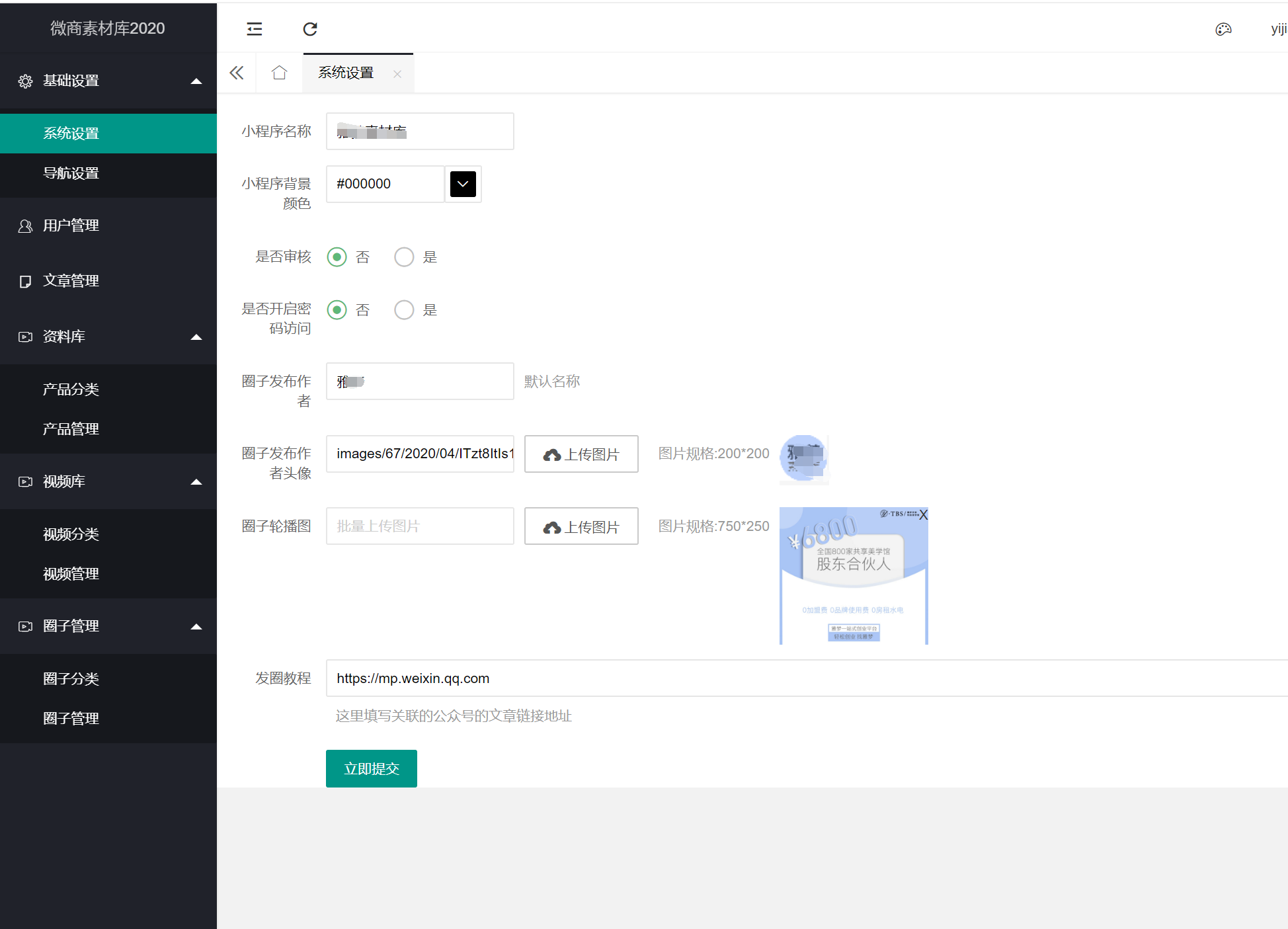
Task: Open the background color picker dropdown
Action: pos(463,184)
